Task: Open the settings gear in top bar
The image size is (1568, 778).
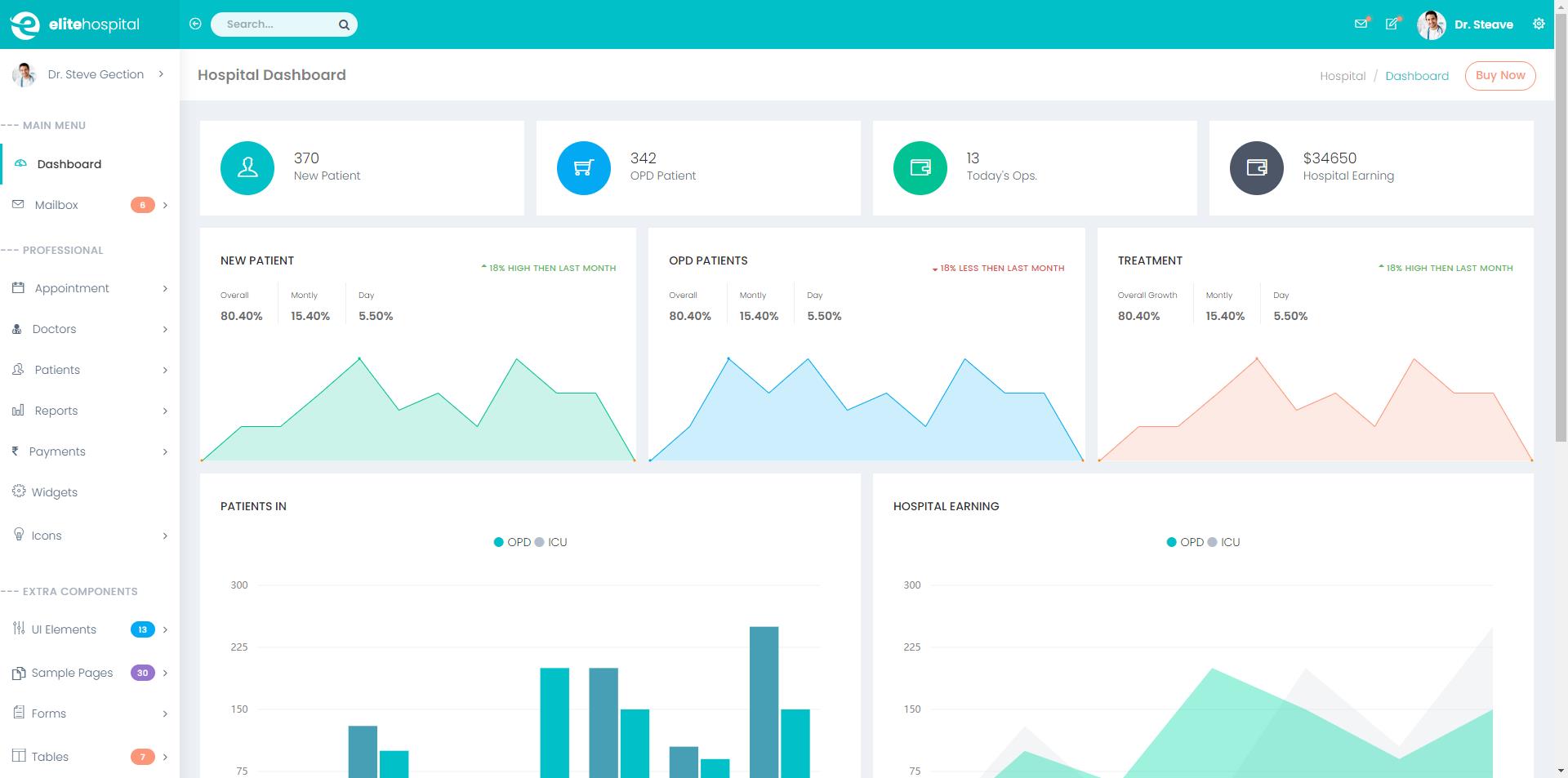Action: pyautogui.click(x=1539, y=24)
